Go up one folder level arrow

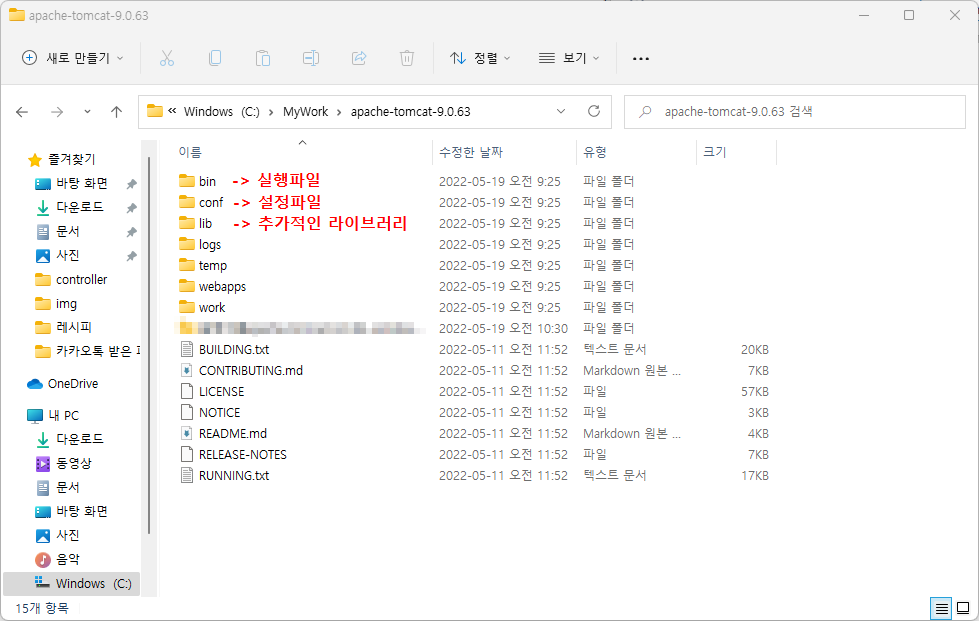(x=116, y=112)
